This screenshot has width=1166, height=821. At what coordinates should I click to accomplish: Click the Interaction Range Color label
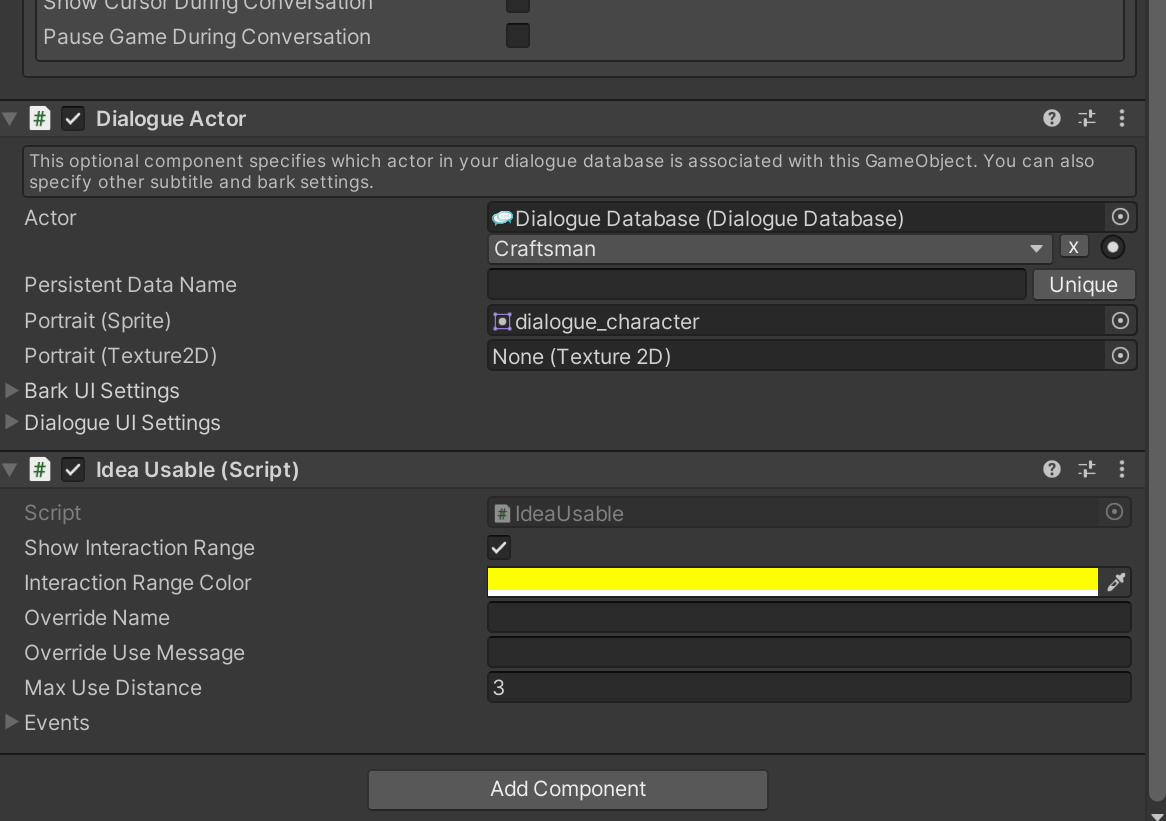coord(138,583)
